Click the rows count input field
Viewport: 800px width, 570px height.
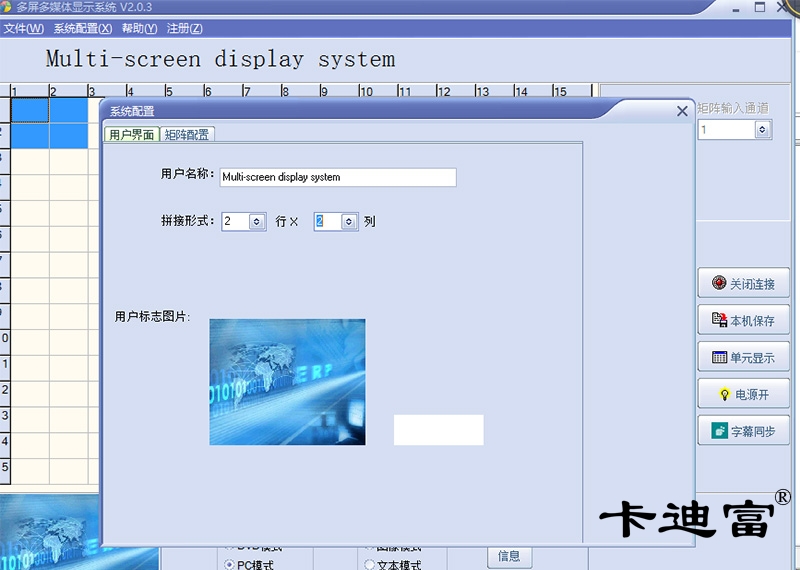pos(235,221)
